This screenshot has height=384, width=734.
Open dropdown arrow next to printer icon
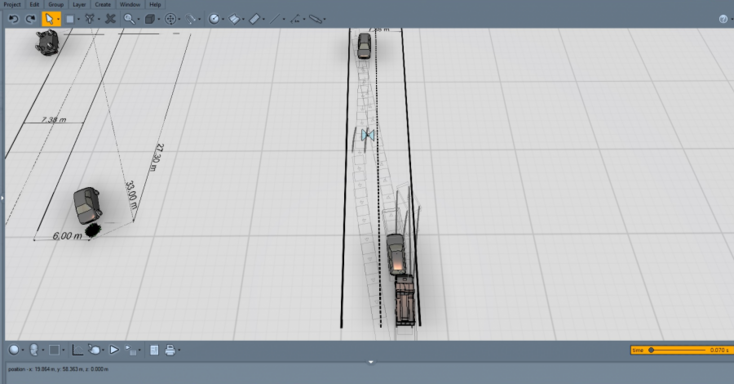click(179, 350)
